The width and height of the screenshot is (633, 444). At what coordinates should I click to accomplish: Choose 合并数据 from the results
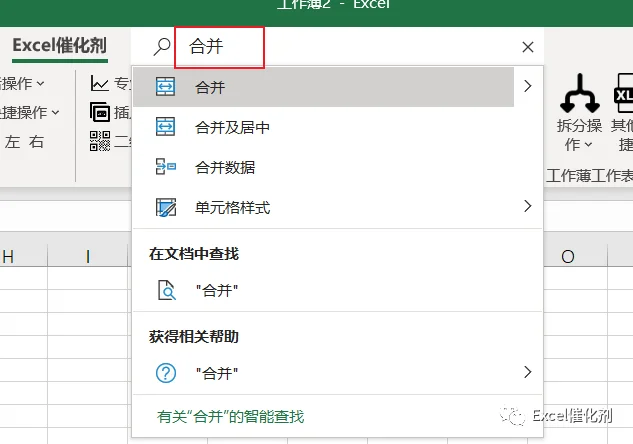tap(337, 167)
